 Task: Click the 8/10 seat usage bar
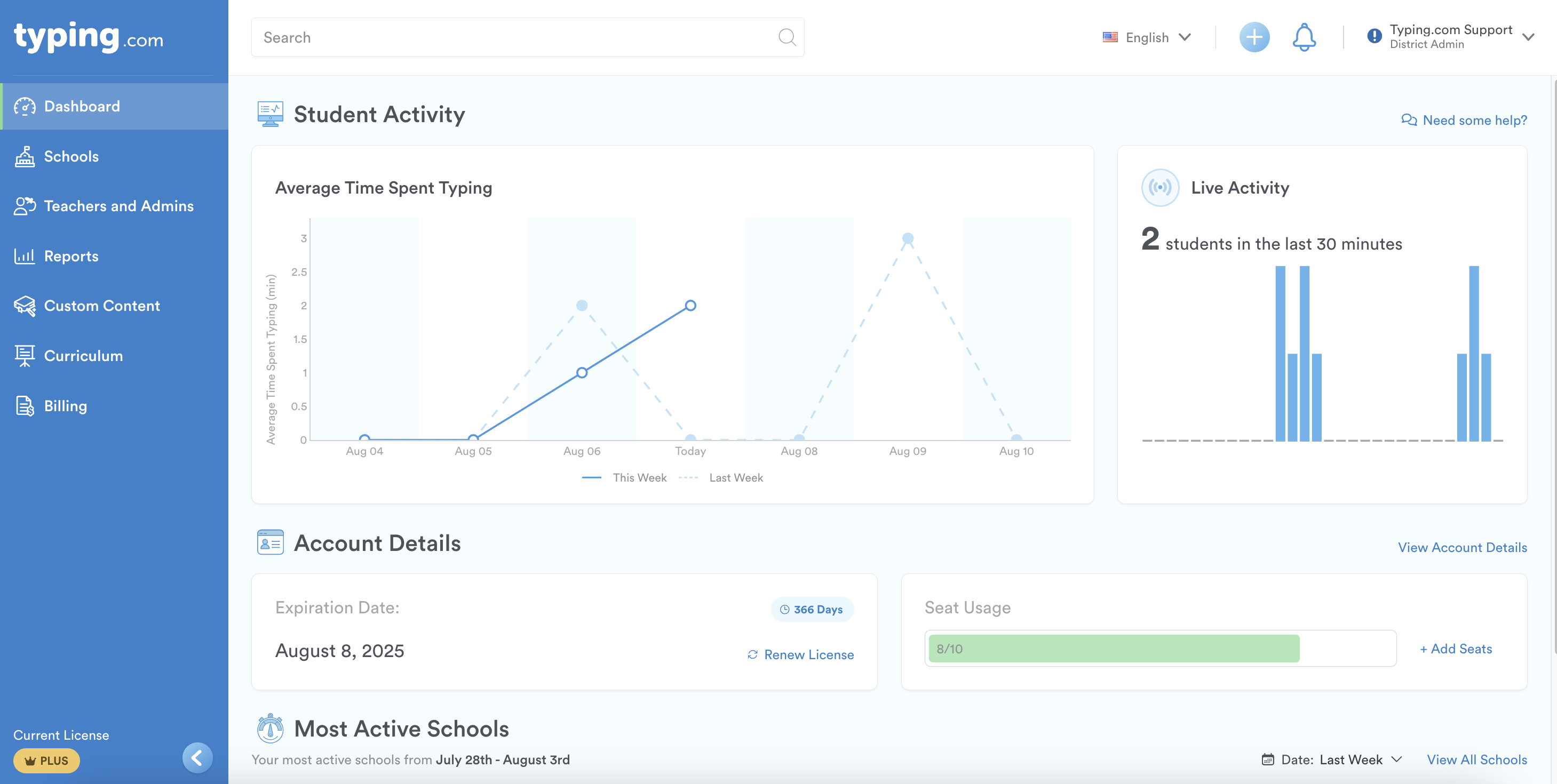(x=1114, y=649)
